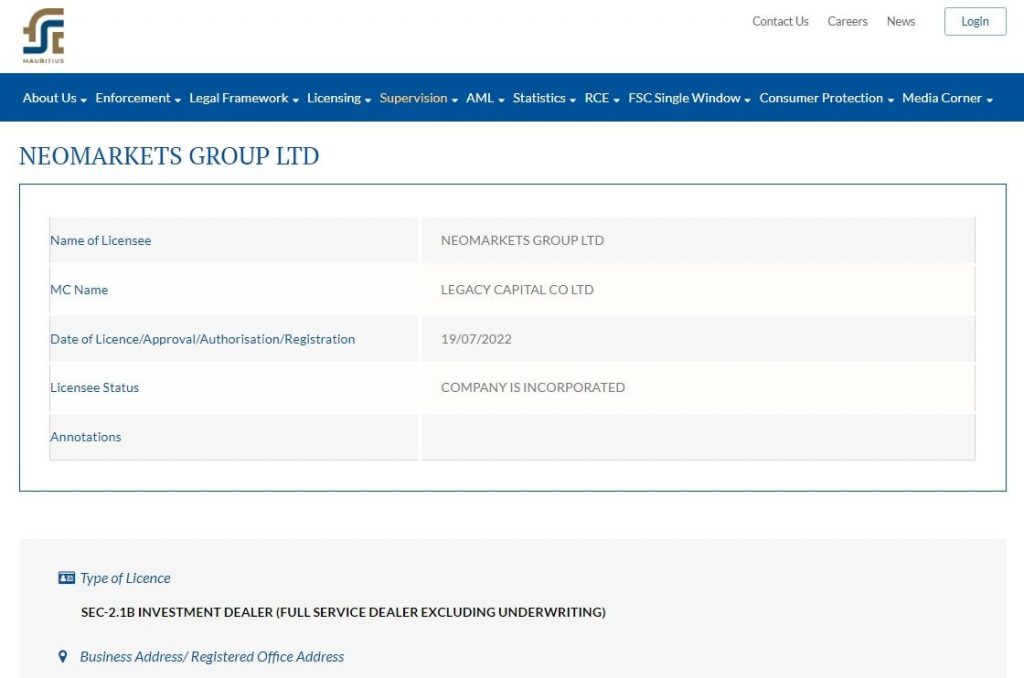The image size is (1024, 678).
Task: Open the Consumer Protection menu
Action: click(x=826, y=98)
